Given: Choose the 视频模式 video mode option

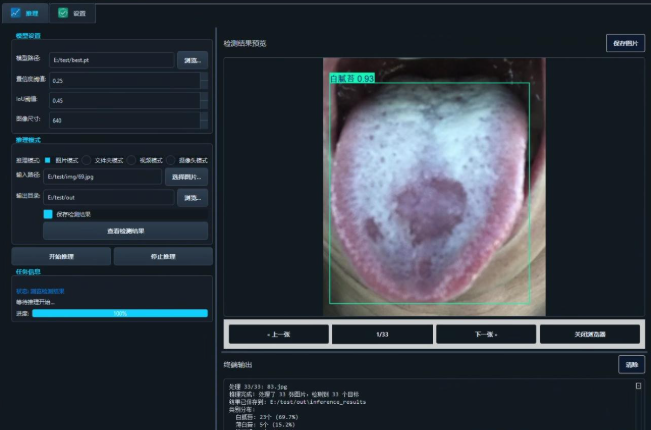Looking at the screenshot, I should point(131,159).
